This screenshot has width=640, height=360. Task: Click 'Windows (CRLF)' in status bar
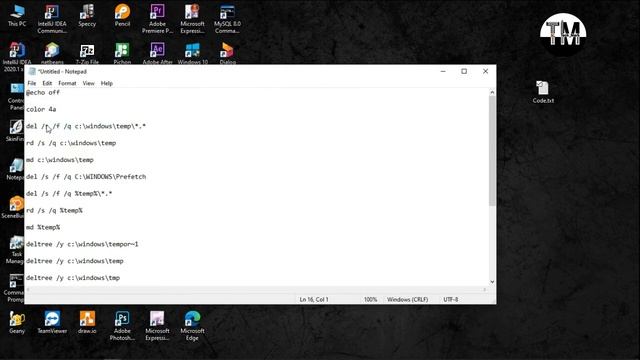pos(407,300)
